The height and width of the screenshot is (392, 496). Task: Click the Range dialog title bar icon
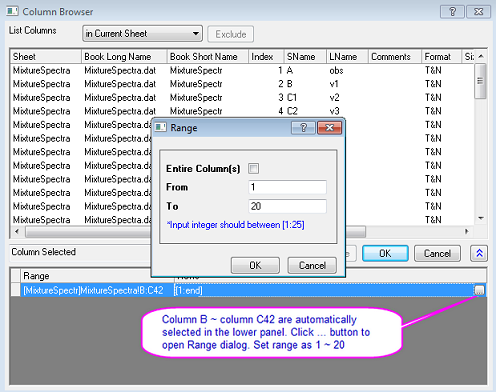point(161,127)
